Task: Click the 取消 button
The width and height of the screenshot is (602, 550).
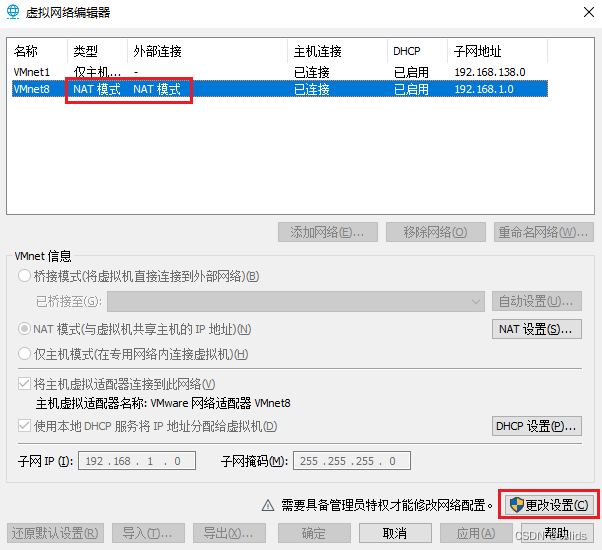Action: [x=395, y=533]
